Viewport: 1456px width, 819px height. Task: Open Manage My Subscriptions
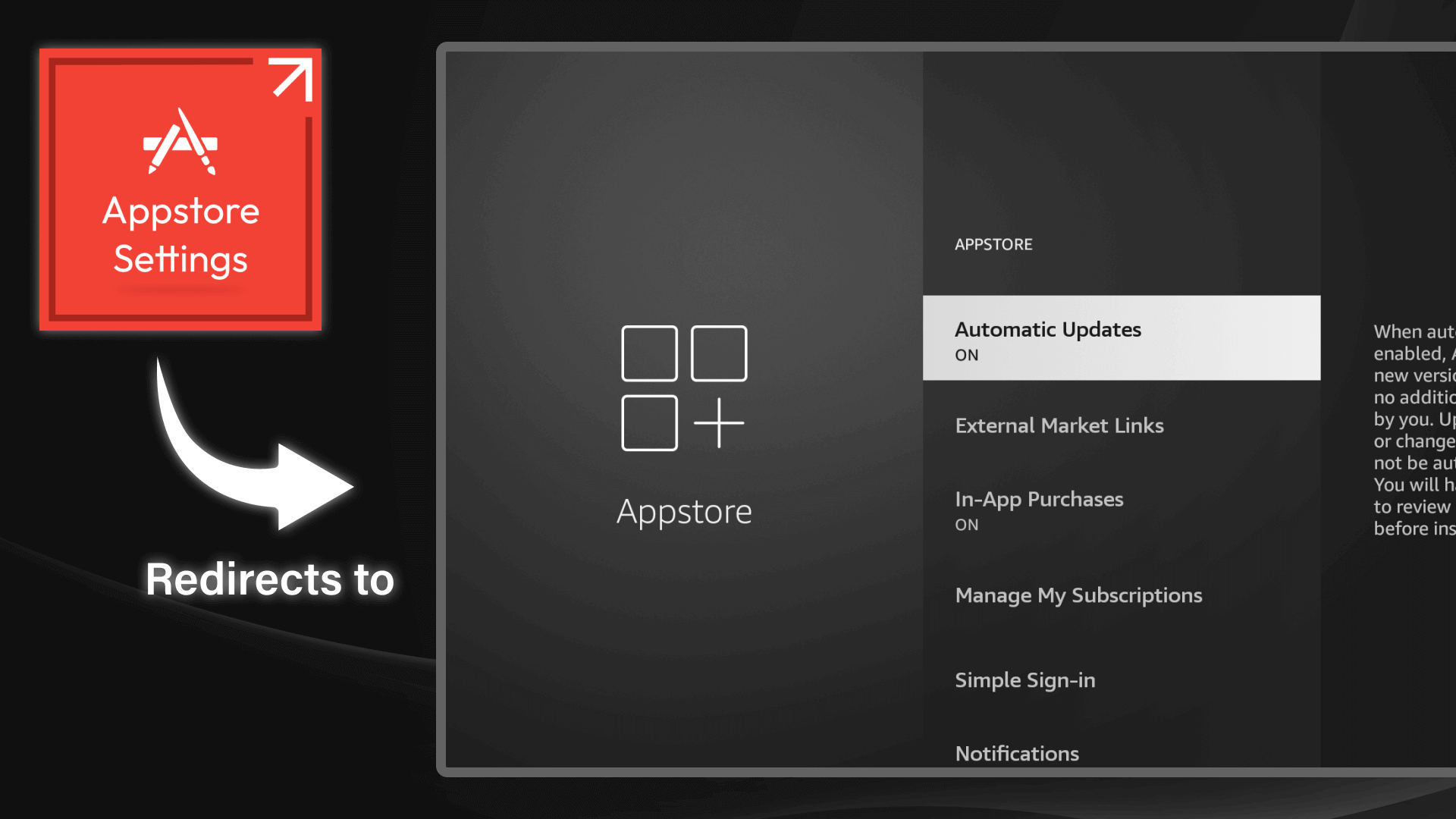tap(1078, 595)
